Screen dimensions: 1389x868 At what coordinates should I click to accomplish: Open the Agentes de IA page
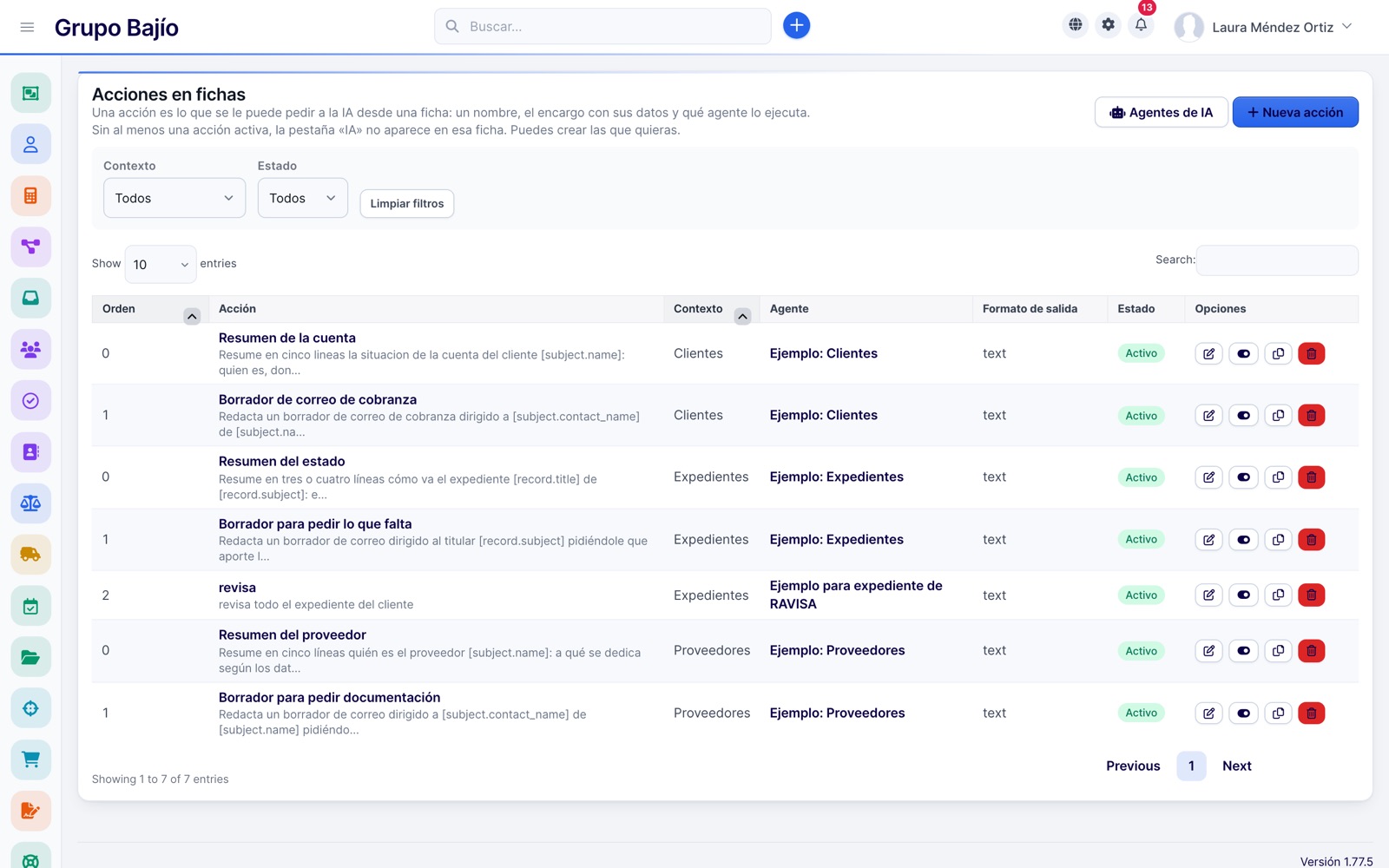click(x=1162, y=112)
